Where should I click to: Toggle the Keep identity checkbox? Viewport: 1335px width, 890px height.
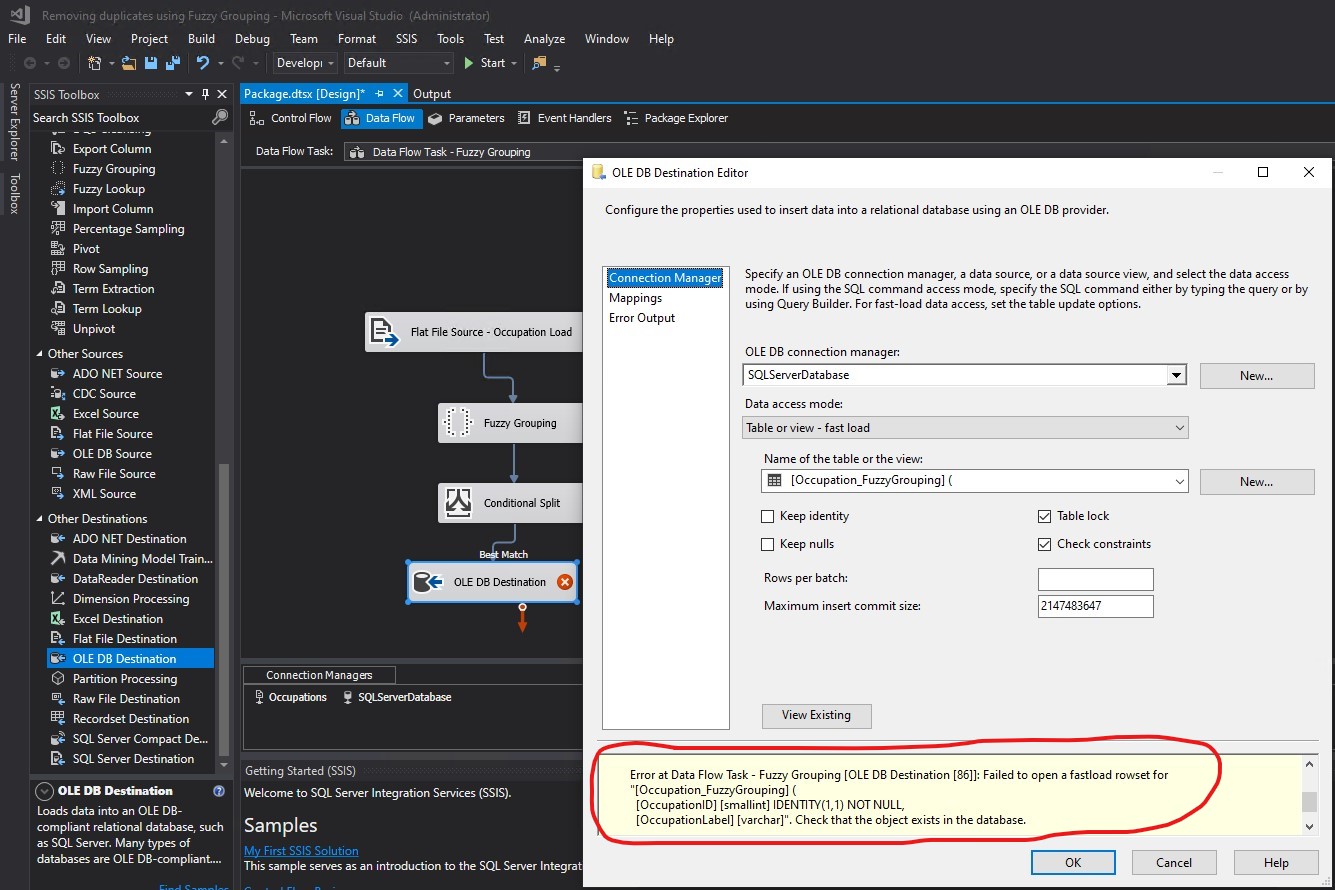tap(767, 516)
